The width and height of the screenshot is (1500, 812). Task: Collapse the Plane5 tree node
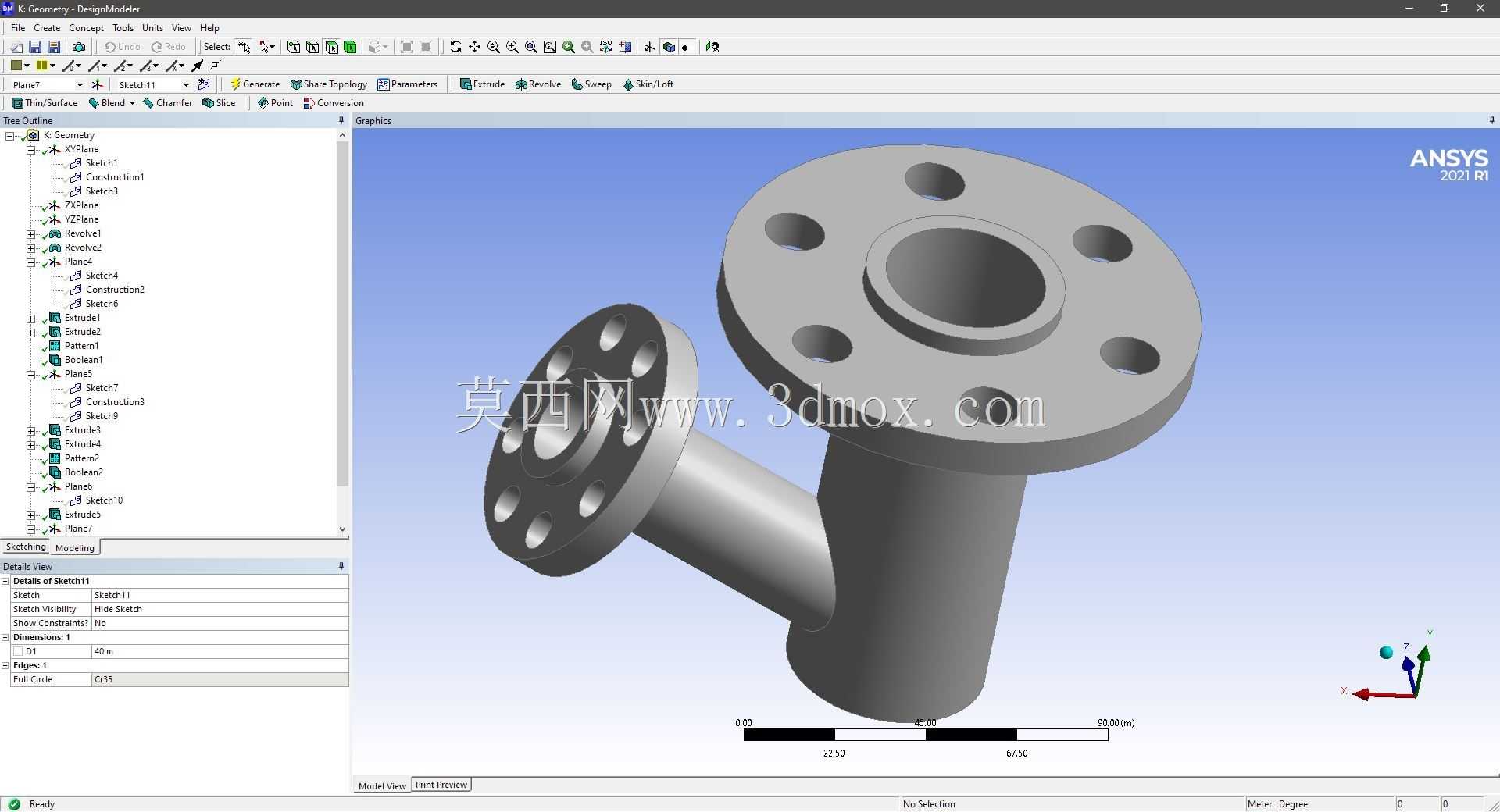click(x=30, y=374)
